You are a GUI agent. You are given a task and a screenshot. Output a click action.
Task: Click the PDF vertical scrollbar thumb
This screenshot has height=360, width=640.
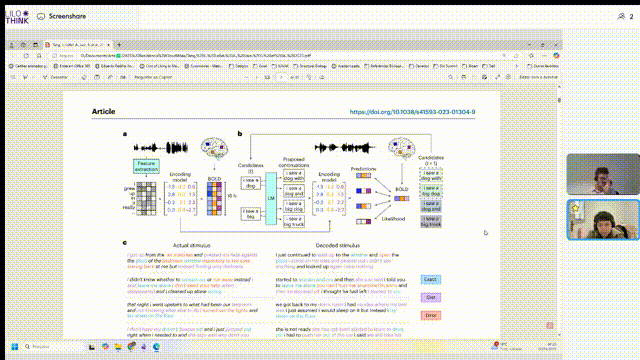coord(559,100)
